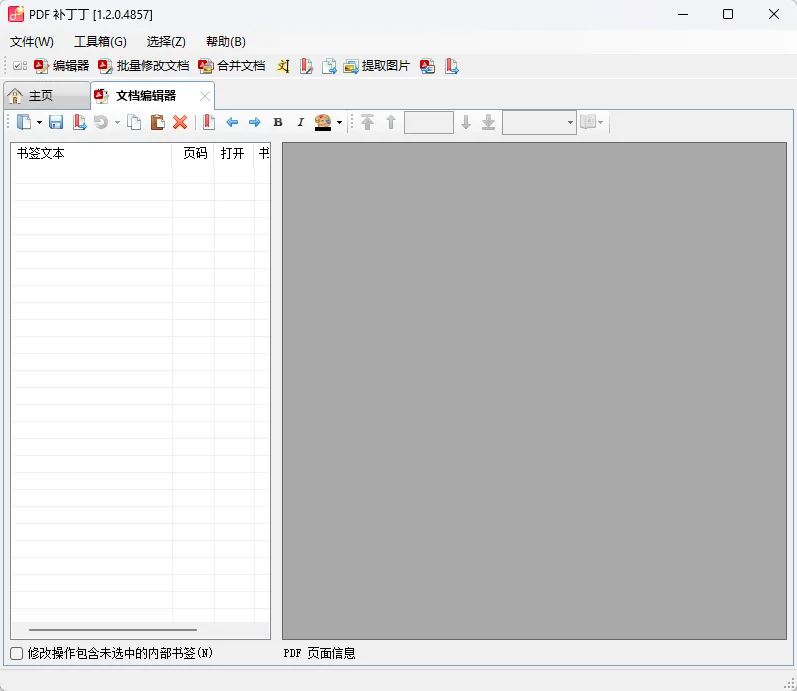Expand the undo history dropdown arrow
Screen dimensions: 797x691
[117, 122]
